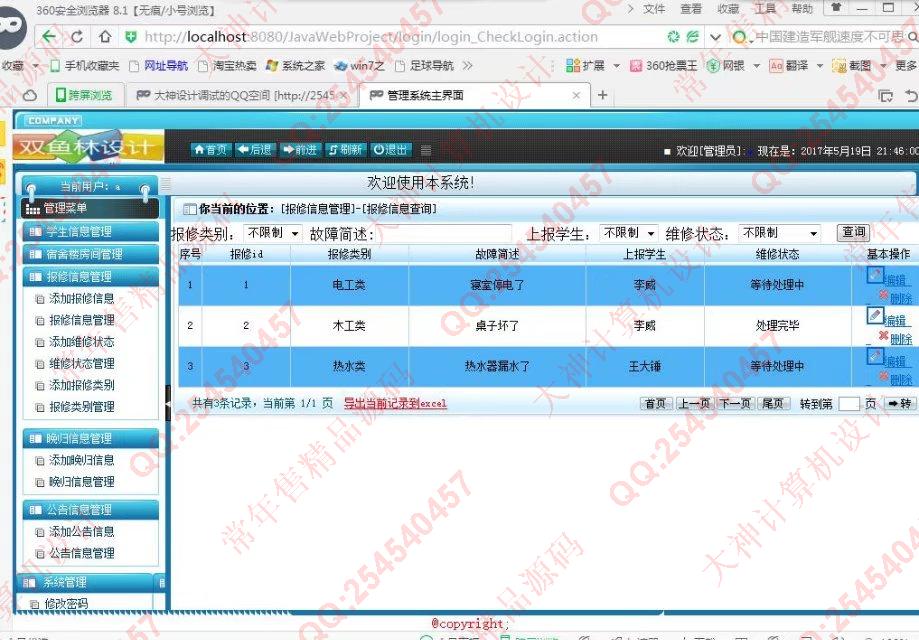Open 维修状态 dropdown
This screenshot has width=919, height=640.
pos(780,233)
